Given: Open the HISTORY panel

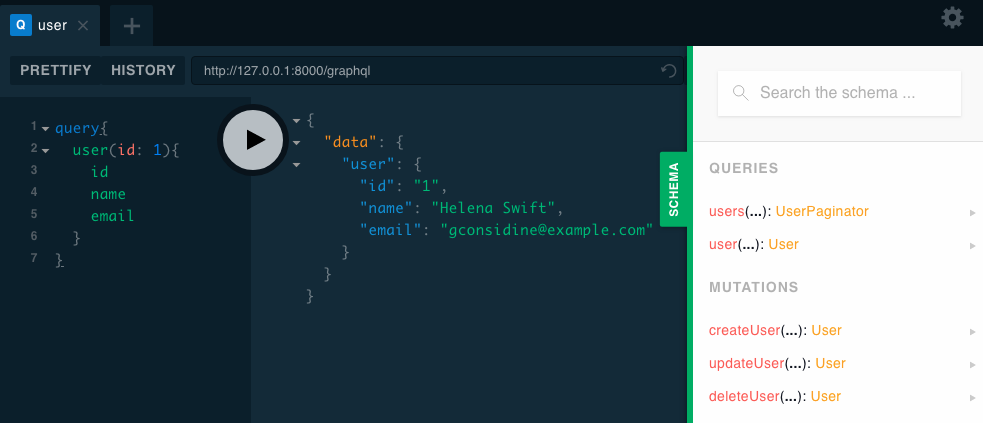Looking at the screenshot, I should (x=144, y=70).
